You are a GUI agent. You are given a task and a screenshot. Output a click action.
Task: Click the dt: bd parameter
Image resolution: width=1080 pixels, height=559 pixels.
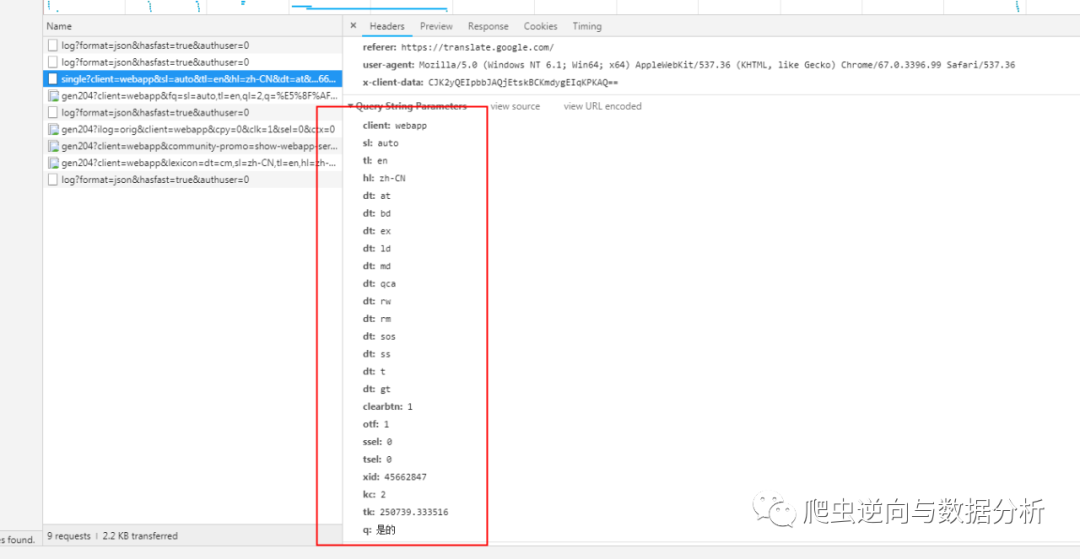tap(376, 213)
